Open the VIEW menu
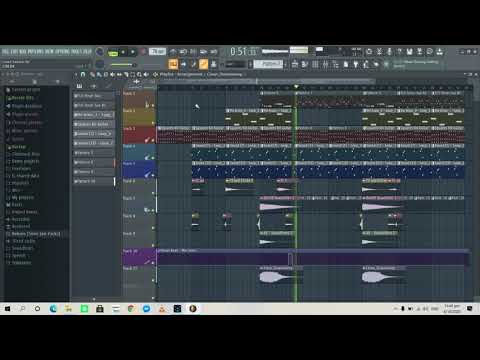Viewport: 480px width, 360px height. click(49, 52)
